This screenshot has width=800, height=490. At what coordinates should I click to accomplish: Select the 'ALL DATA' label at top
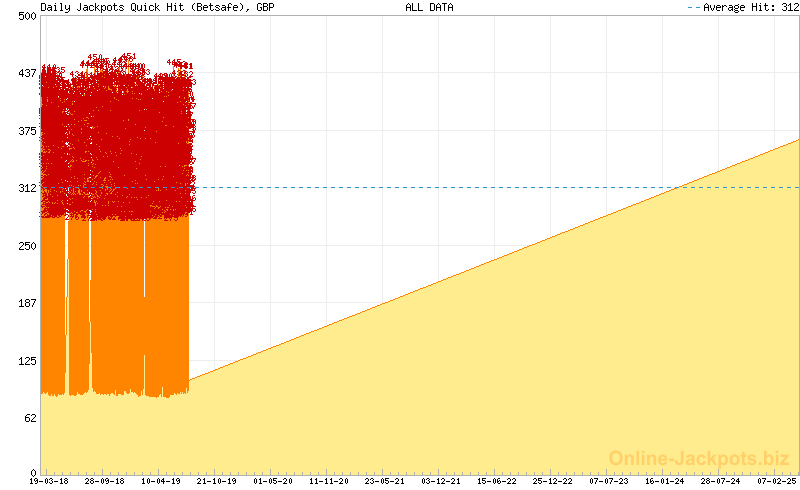[429, 7]
